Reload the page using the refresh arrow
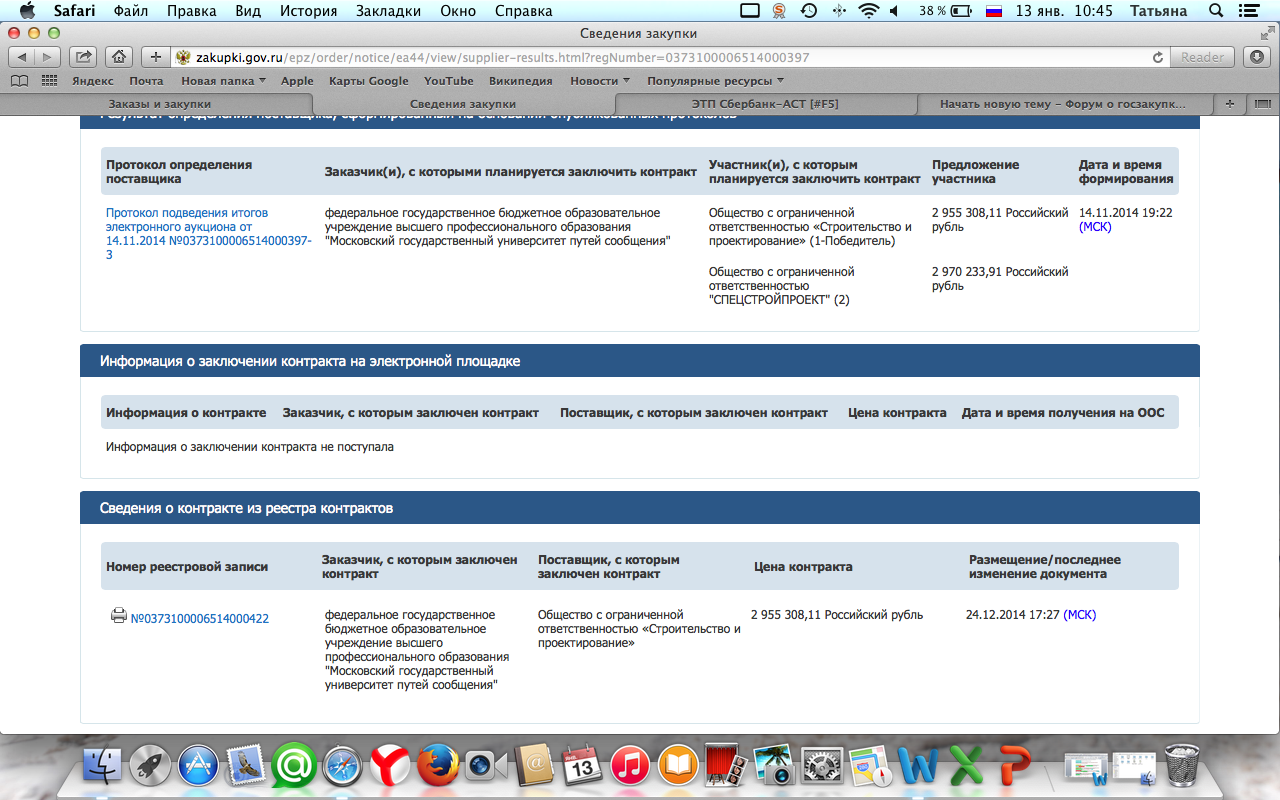 click(x=1158, y=58)
